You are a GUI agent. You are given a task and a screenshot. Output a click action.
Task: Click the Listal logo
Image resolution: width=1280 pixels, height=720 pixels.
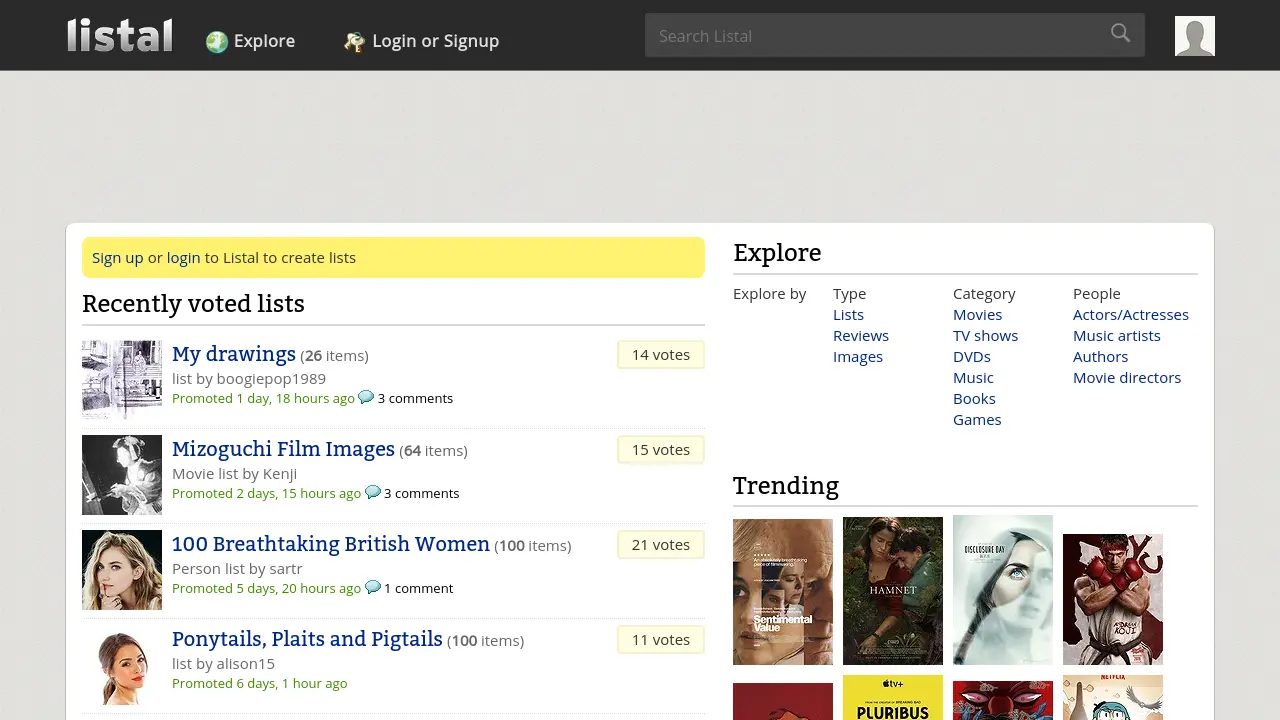[x=120, y=35]
